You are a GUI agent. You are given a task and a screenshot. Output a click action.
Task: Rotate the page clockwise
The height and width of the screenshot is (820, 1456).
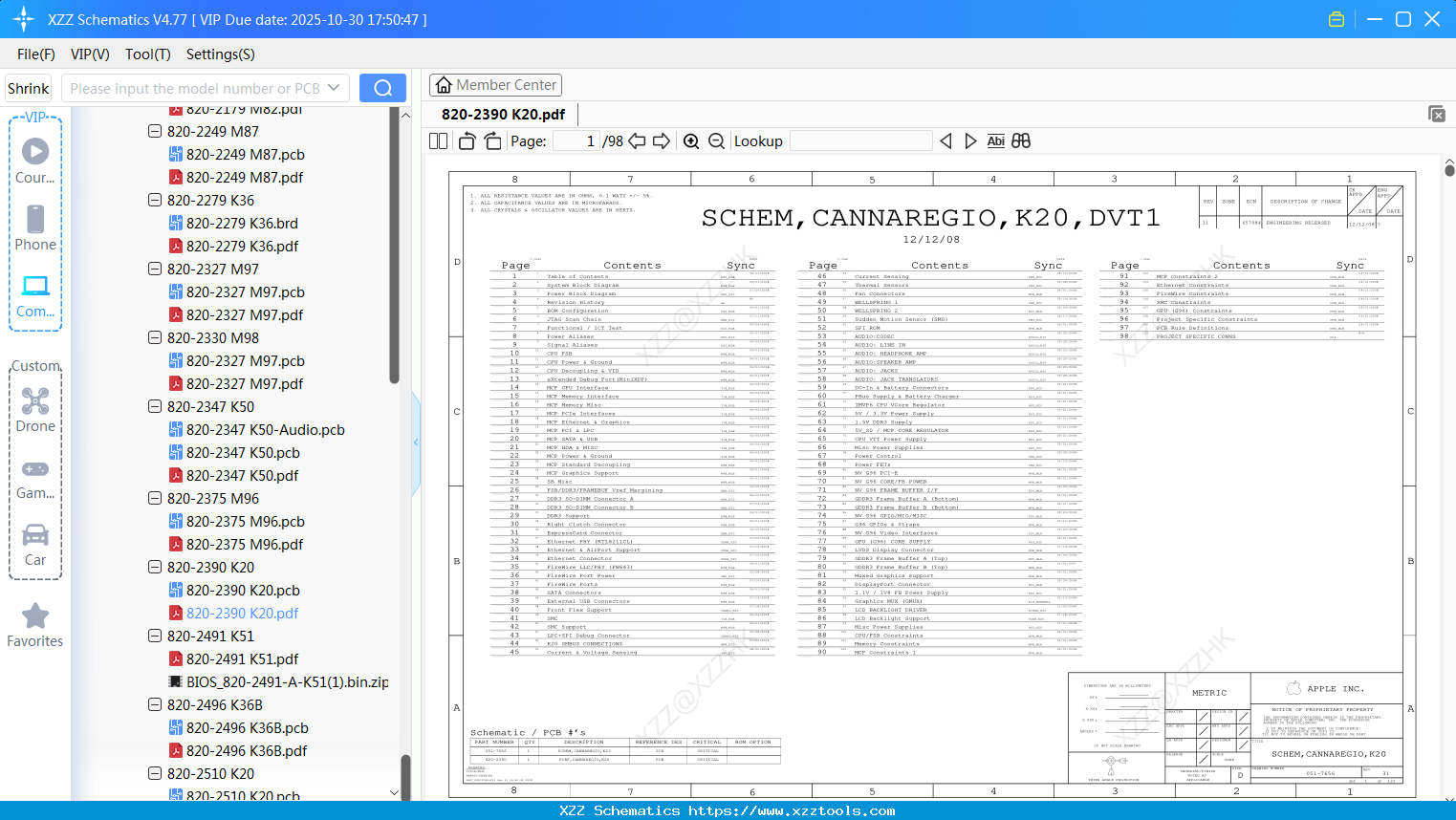pos(492,141)
